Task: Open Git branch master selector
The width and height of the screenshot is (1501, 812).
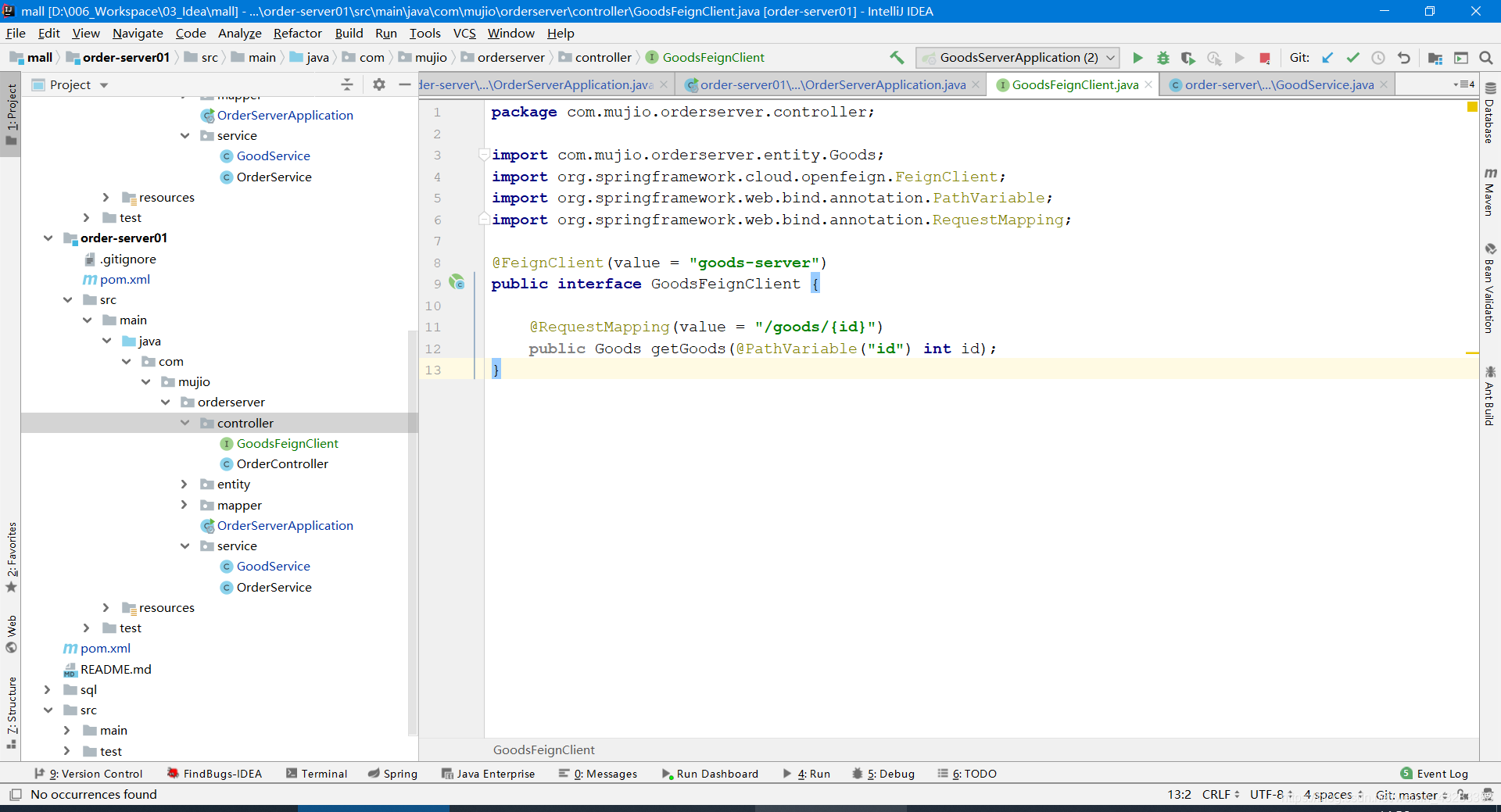Action: tap(1412, 795)
